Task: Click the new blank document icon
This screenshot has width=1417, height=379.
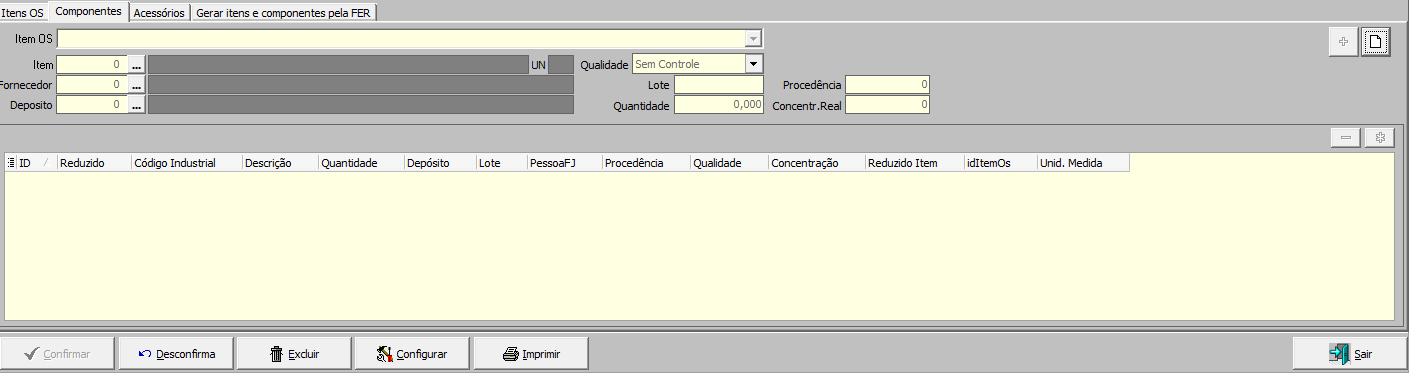Action: point(1375,42)
